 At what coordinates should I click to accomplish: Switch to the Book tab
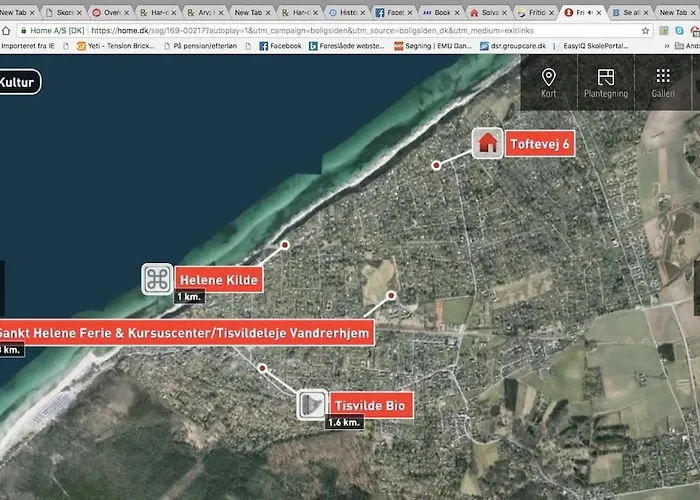point(439,13)
